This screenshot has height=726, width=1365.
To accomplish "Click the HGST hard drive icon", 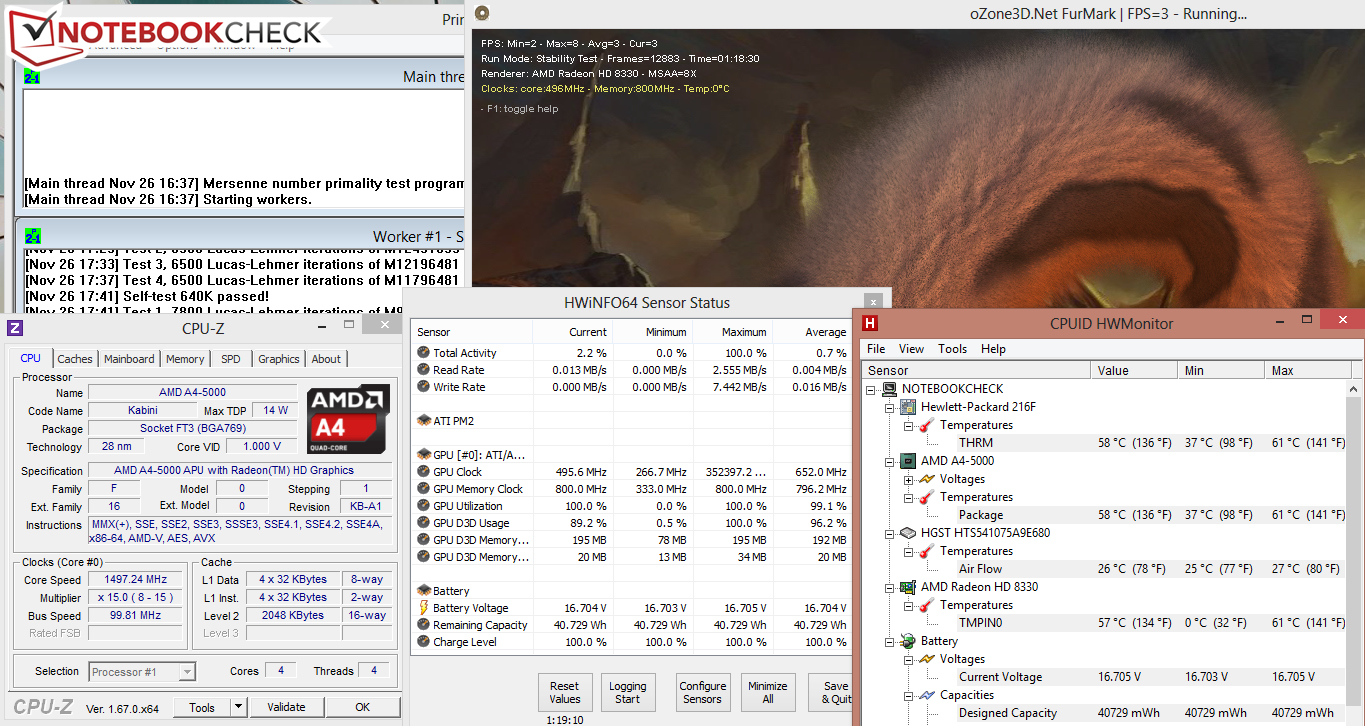I will (908, 533).
